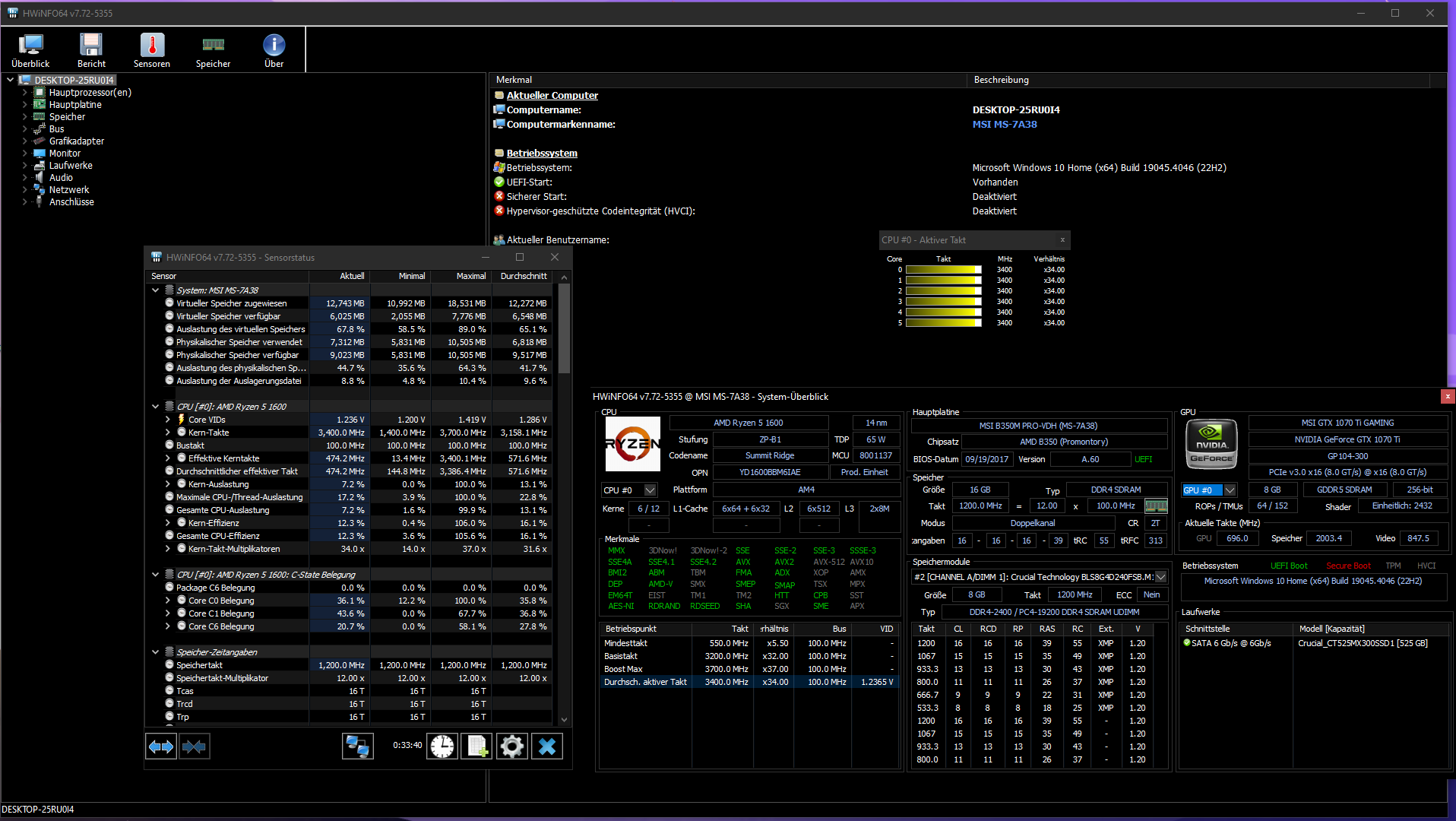The width and height of the screenshot is (1456, 821).
Task: Click the green SATA status dot
Action: click(x=1187, y=642)
